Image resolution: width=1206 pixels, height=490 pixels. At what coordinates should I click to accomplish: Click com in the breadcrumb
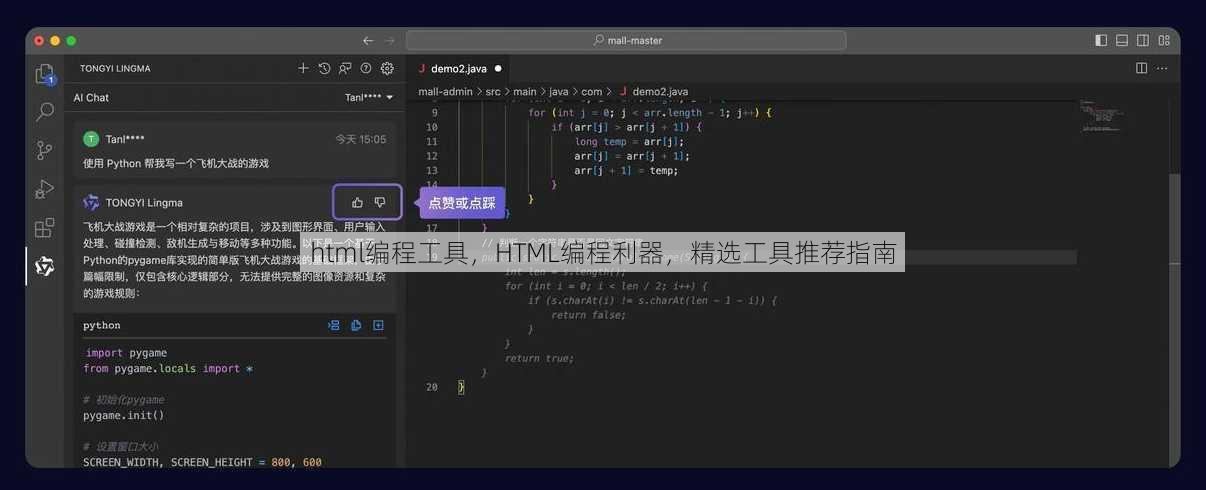click(591, 92)
